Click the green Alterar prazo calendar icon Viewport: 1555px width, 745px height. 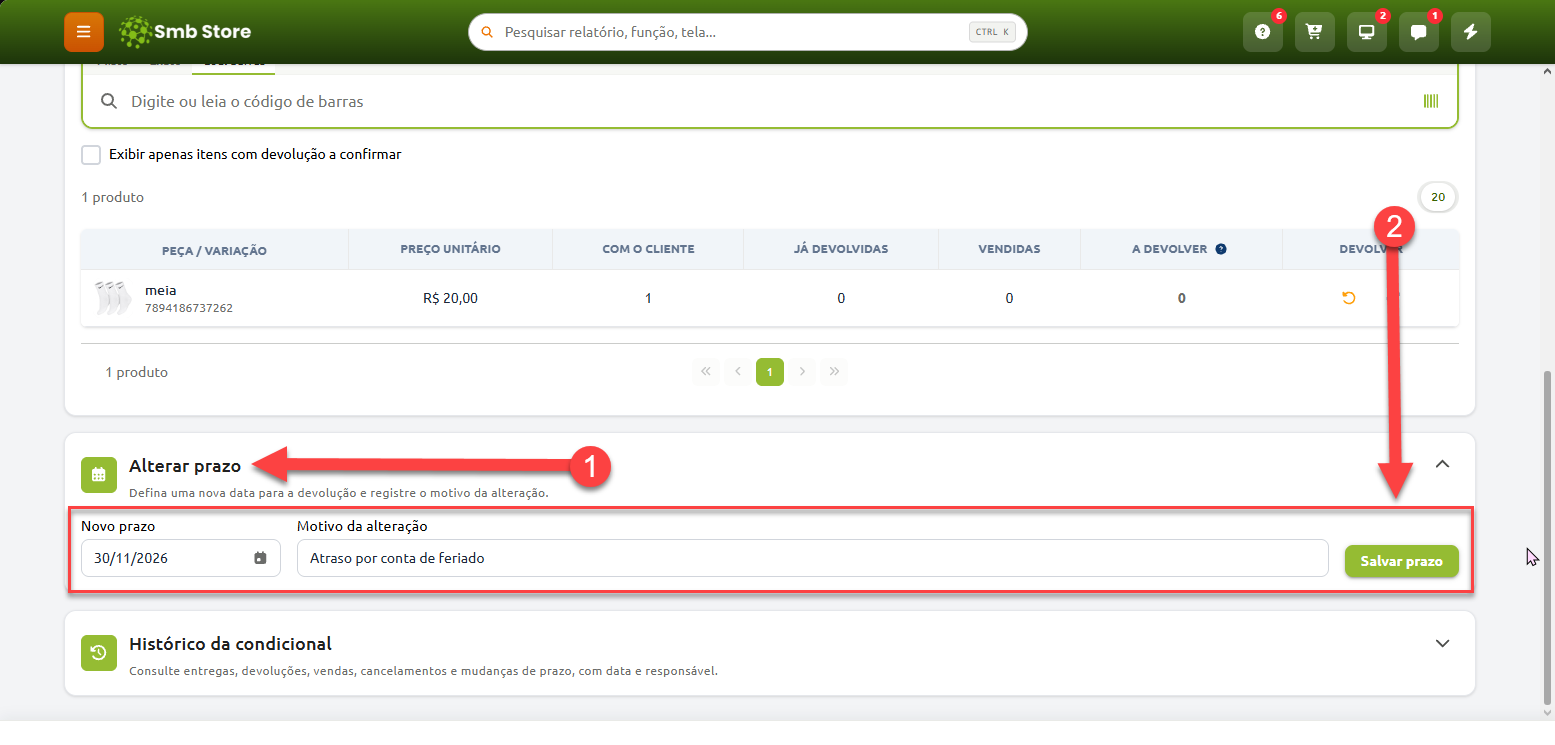[99, 475]
